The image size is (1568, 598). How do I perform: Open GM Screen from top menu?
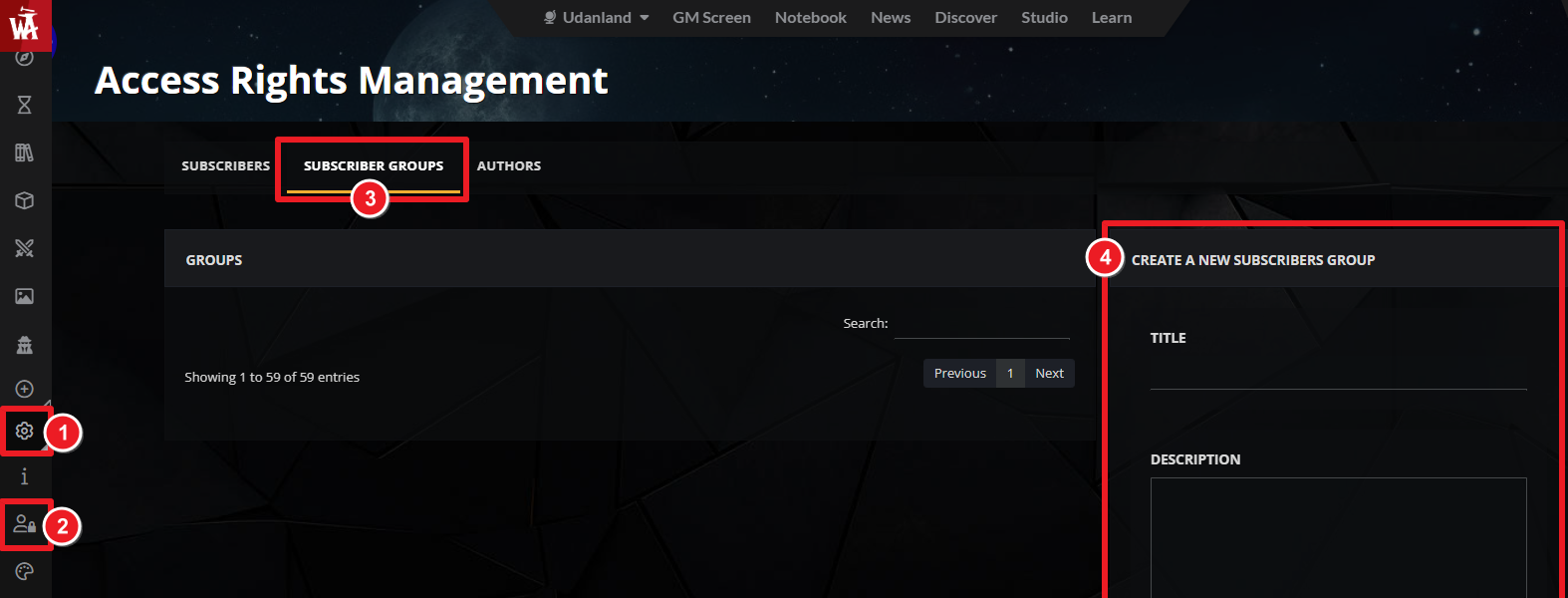711,18
